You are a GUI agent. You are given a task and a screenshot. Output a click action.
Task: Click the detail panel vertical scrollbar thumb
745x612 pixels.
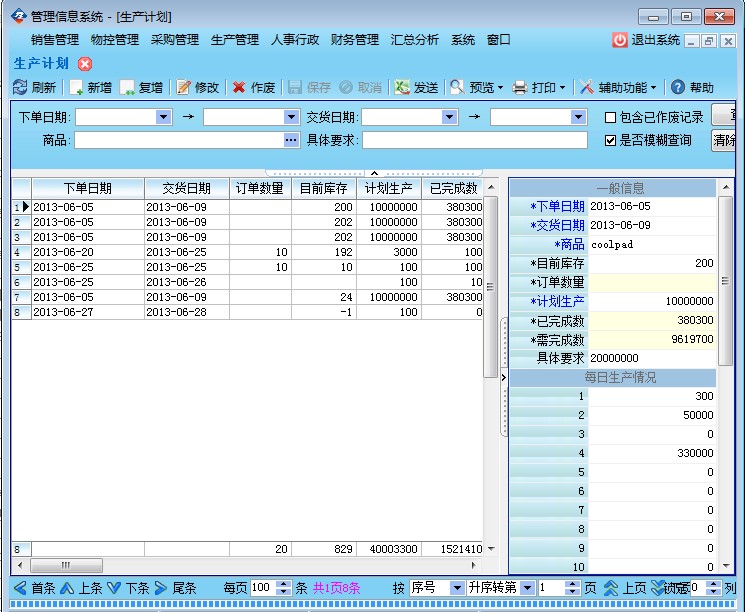tap(725, 280)
